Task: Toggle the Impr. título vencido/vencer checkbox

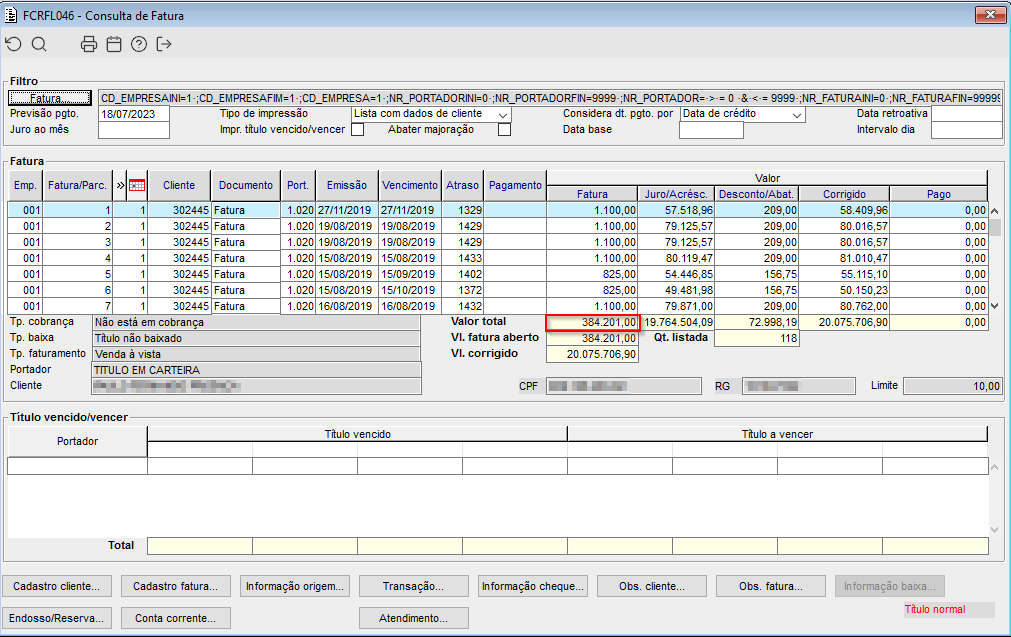Action: pos(358,129)
